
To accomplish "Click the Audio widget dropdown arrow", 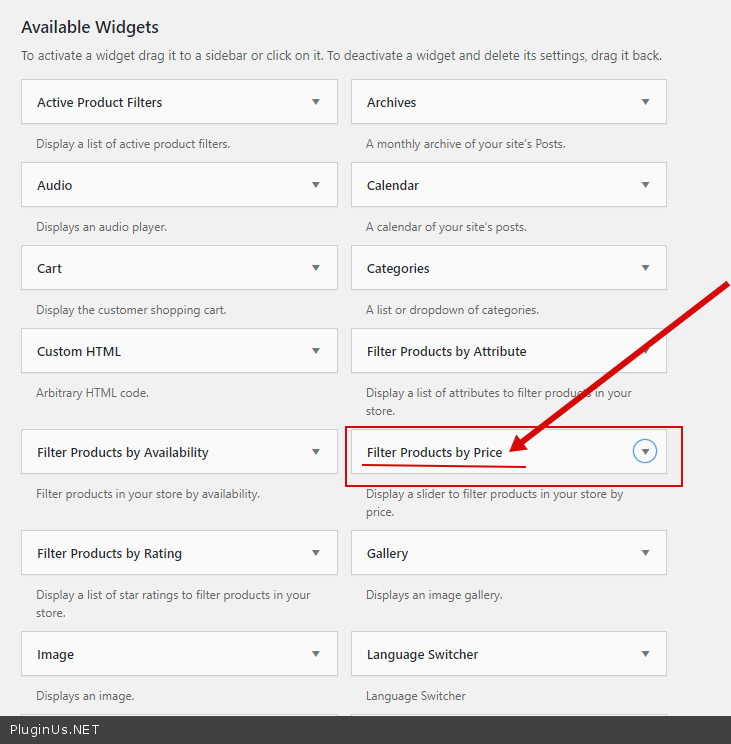I will 316,185.
